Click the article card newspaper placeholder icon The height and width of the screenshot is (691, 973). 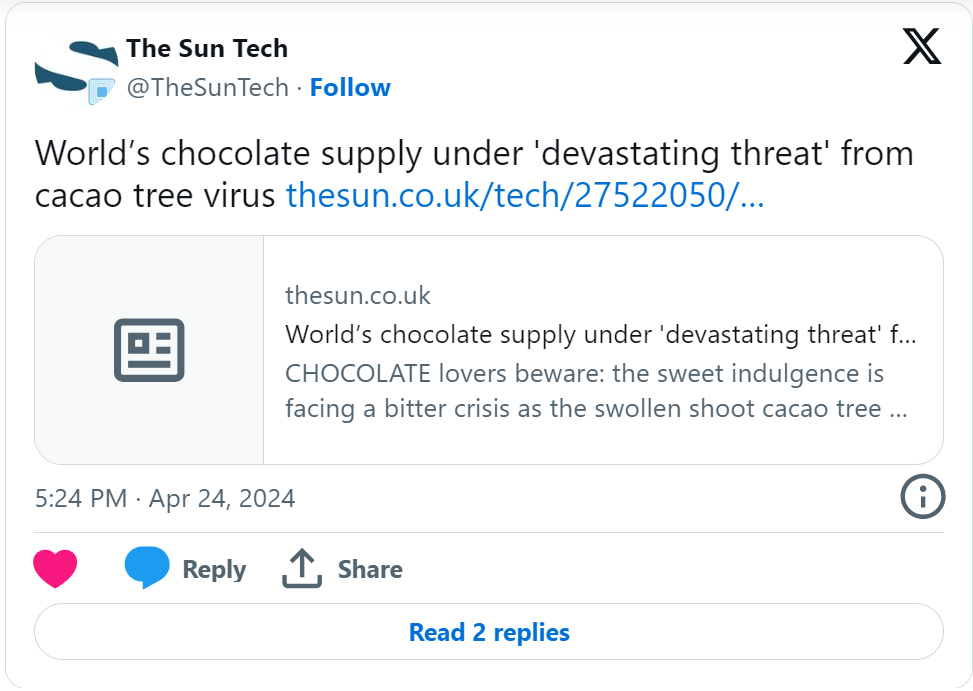click(x=149, y=350)
